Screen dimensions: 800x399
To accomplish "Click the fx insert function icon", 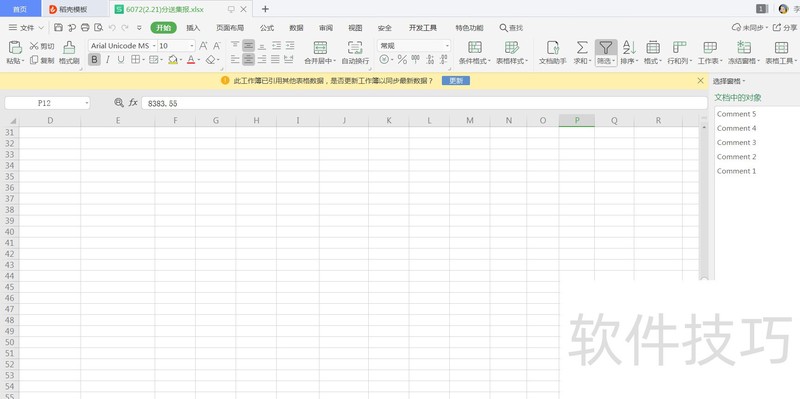I will tap(133, 103).
